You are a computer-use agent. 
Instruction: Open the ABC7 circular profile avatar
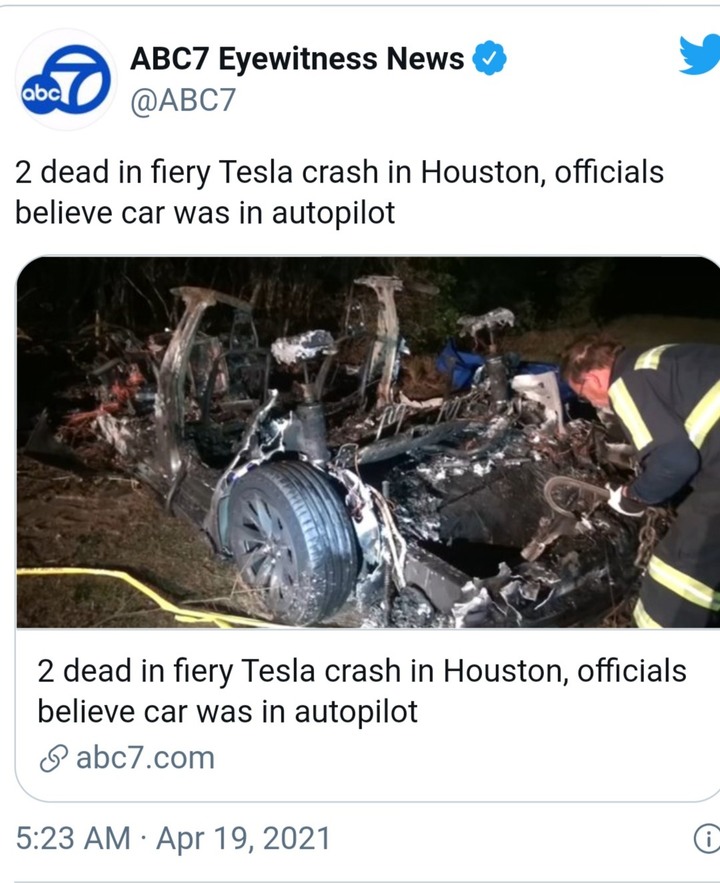(66, 79)
